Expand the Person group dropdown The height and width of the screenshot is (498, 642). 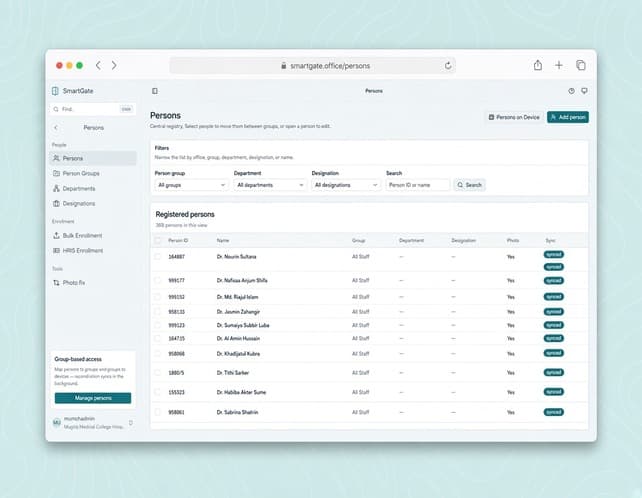[x=192, y=185]
